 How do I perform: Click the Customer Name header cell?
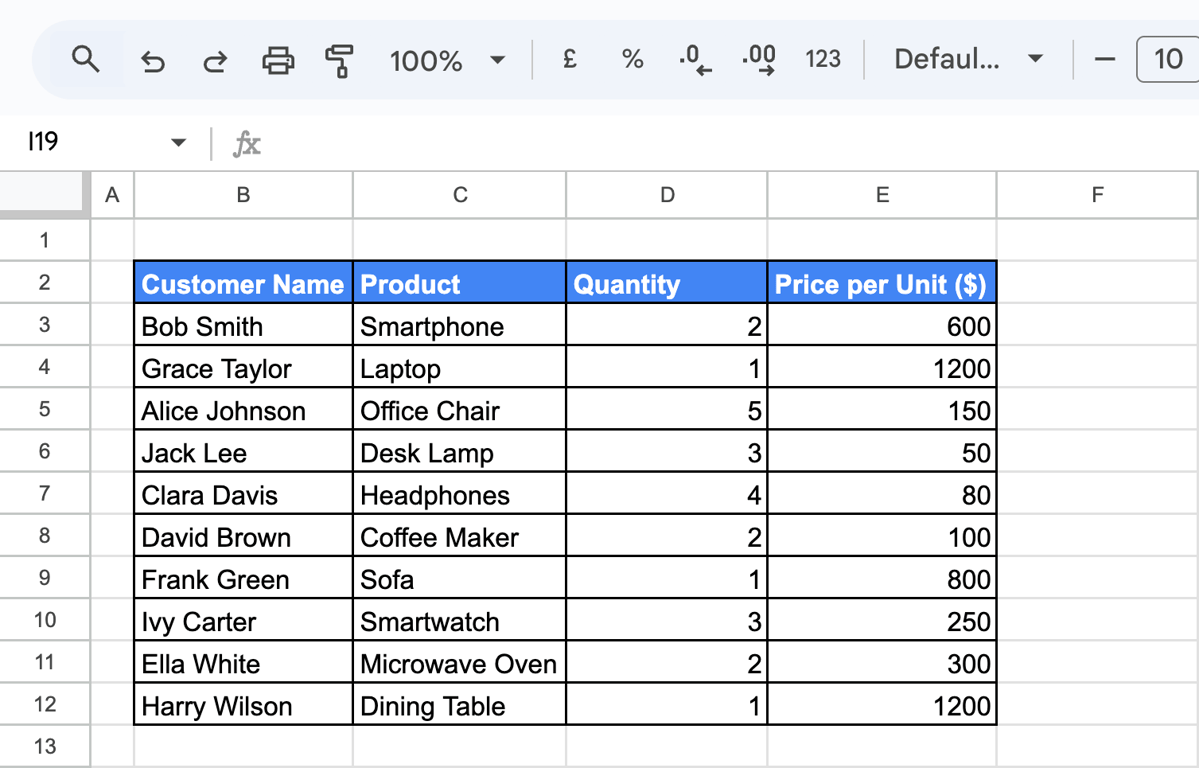[243, 283]
